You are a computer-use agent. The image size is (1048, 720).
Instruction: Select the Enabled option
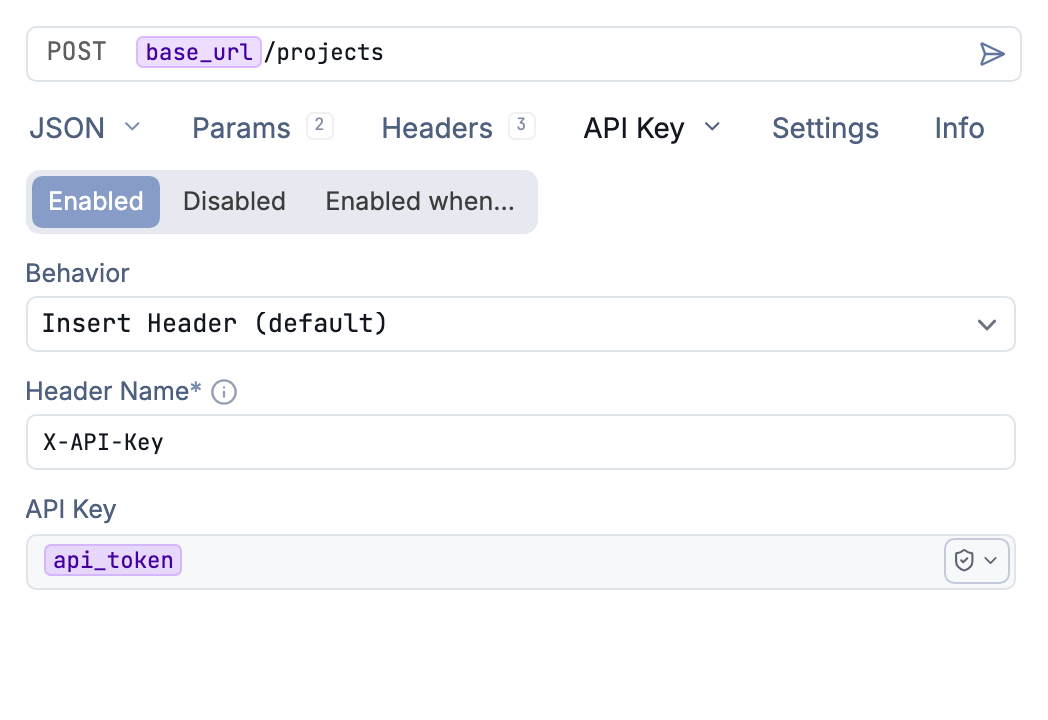tap(96, 202)
